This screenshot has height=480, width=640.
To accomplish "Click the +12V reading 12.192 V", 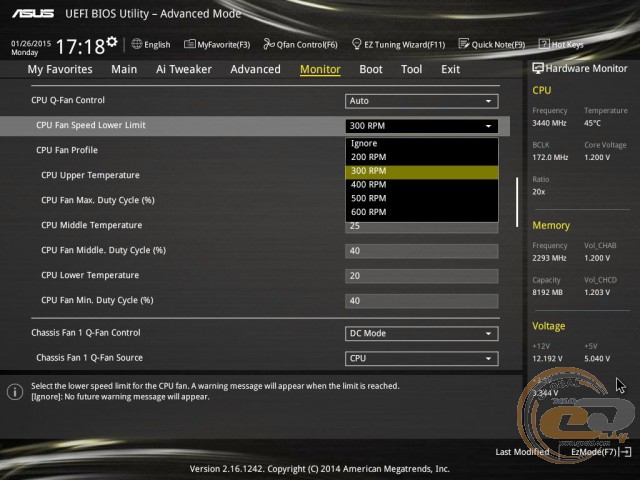I will 547,358.
